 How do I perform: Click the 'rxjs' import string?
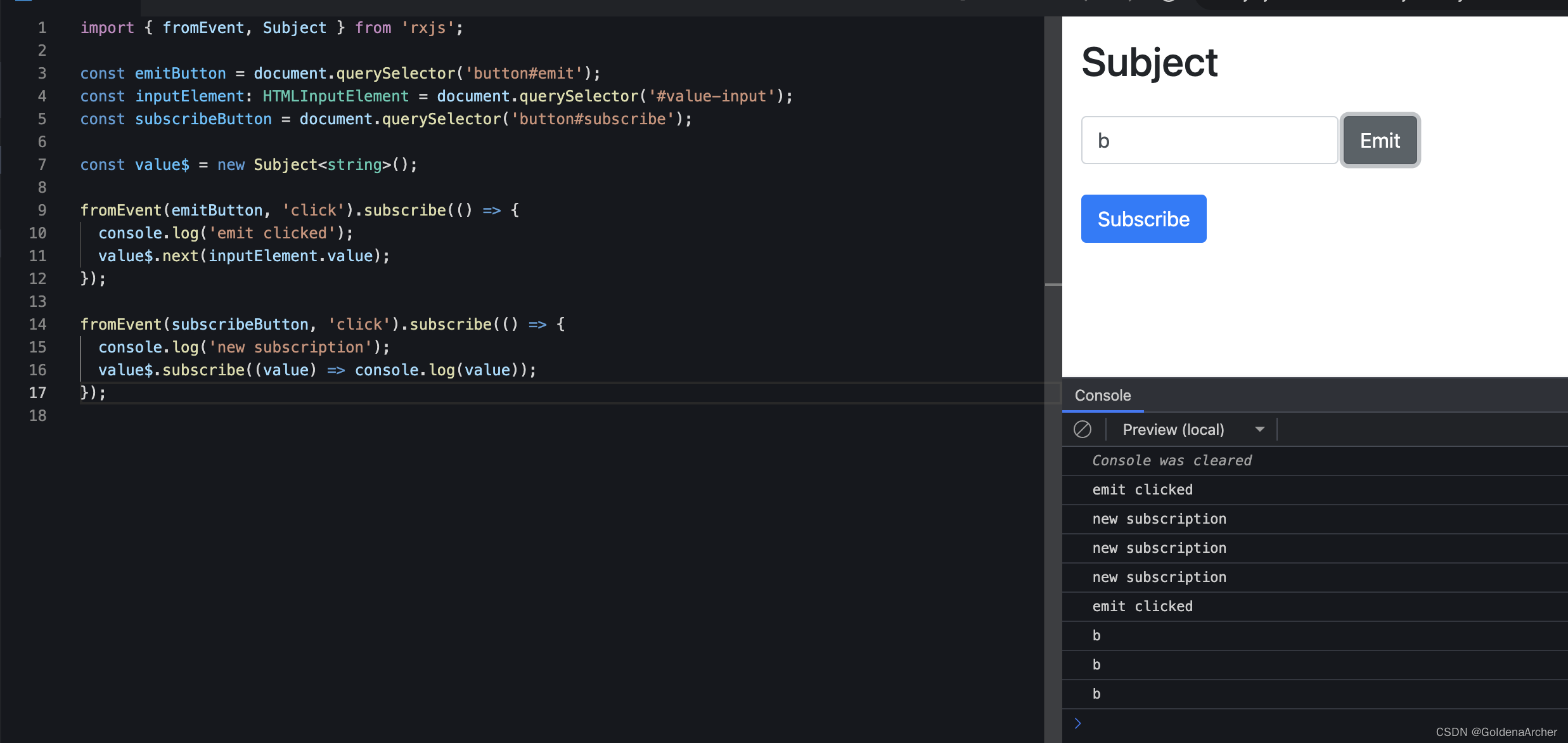coord(428,27)
